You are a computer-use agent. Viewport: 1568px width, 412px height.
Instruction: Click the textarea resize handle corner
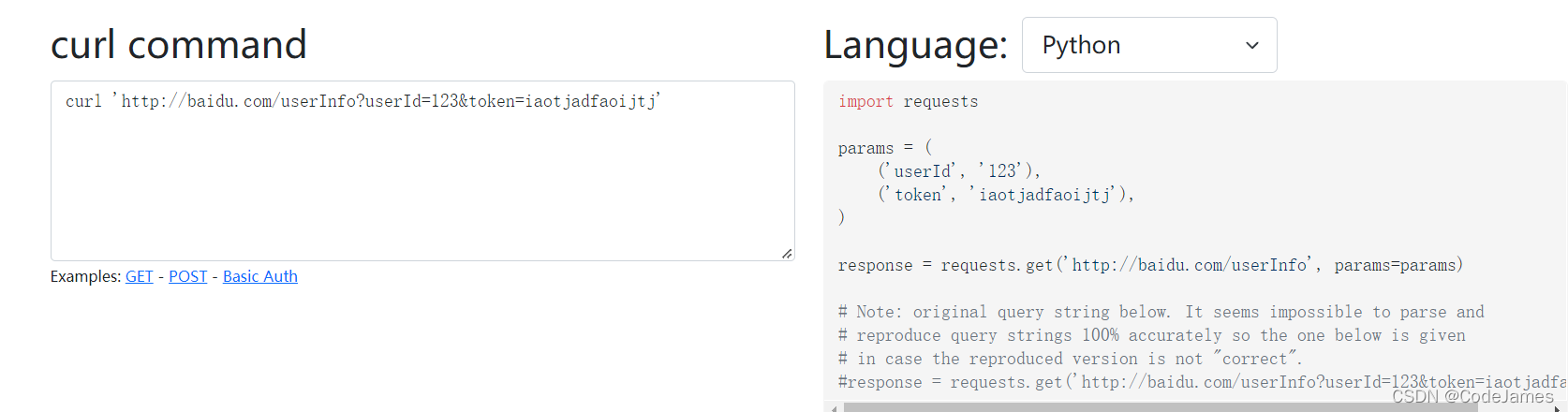(x=787, y=253)
